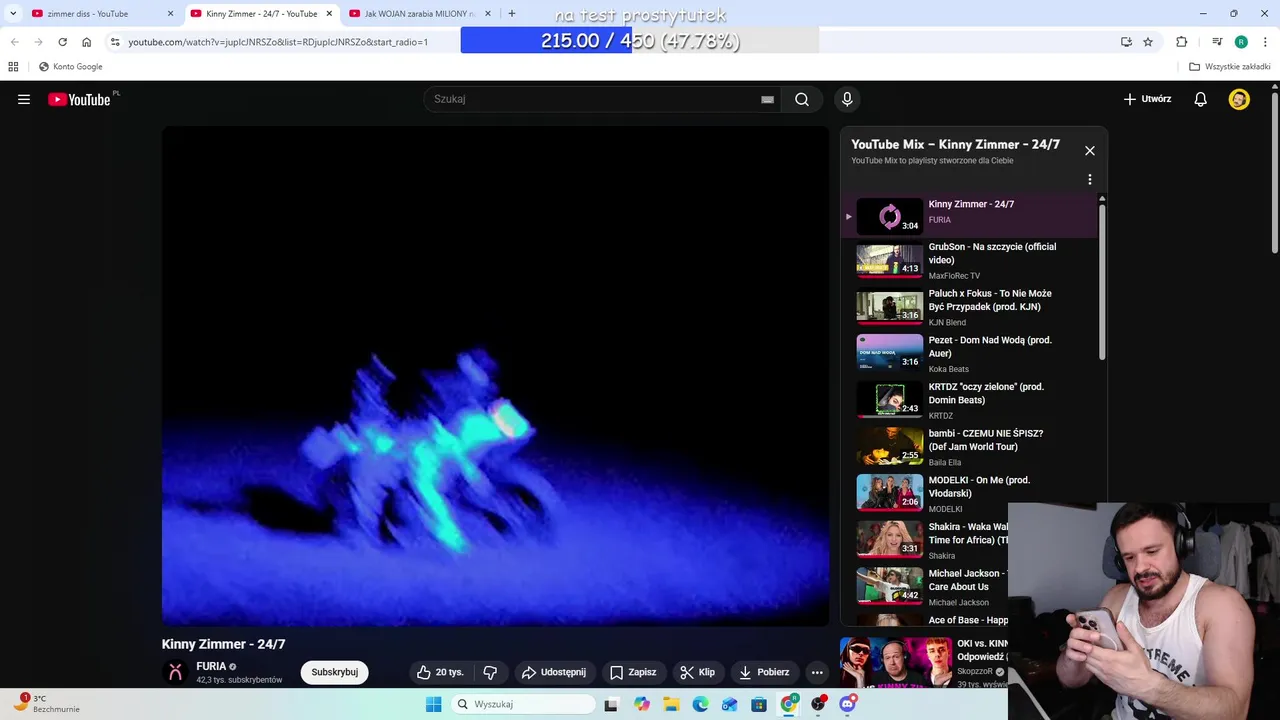
Task: Go to Chrome home page
Action: [x=87, y=42]
